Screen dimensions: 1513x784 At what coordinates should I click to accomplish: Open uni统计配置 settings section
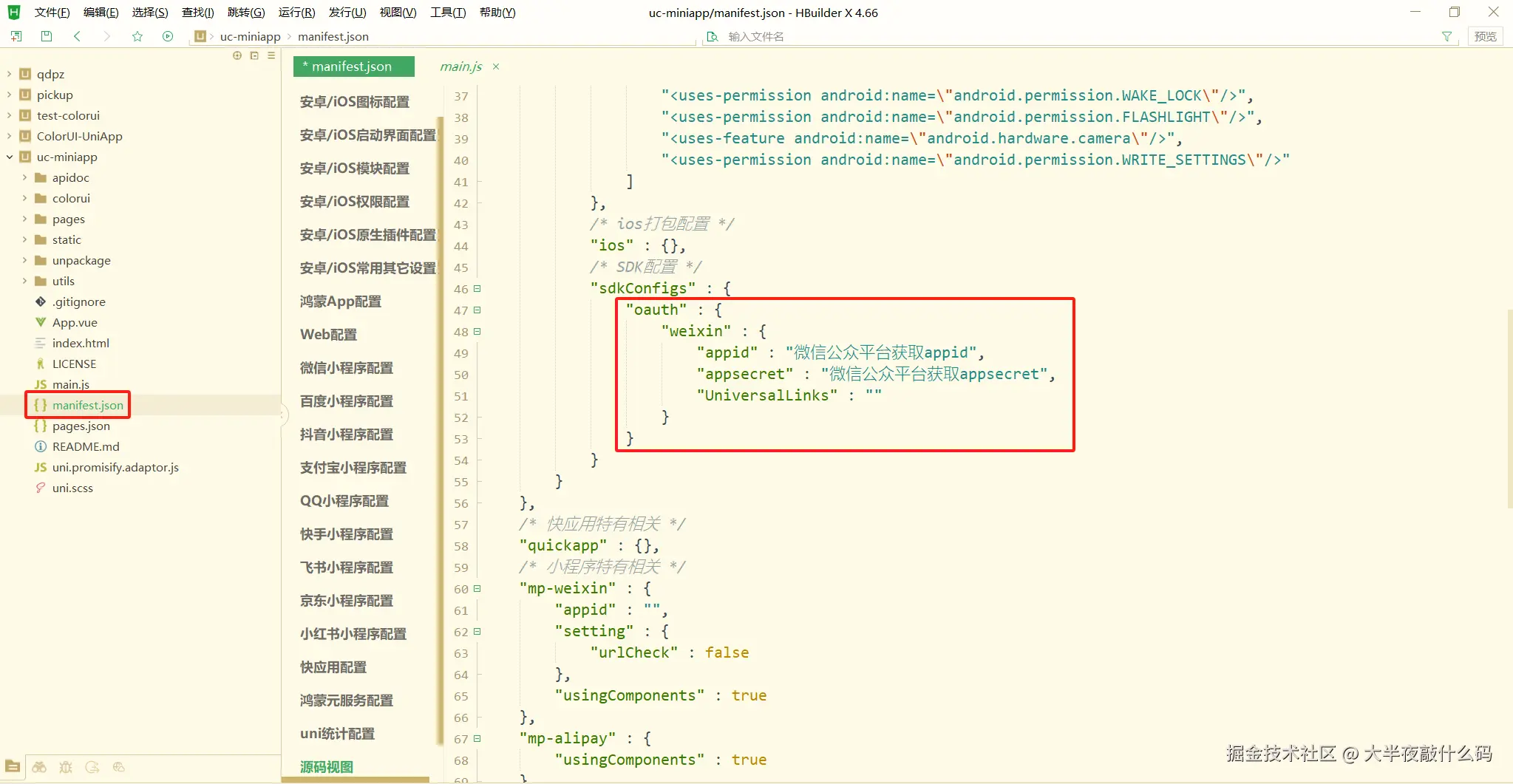[x=337, y=734]
